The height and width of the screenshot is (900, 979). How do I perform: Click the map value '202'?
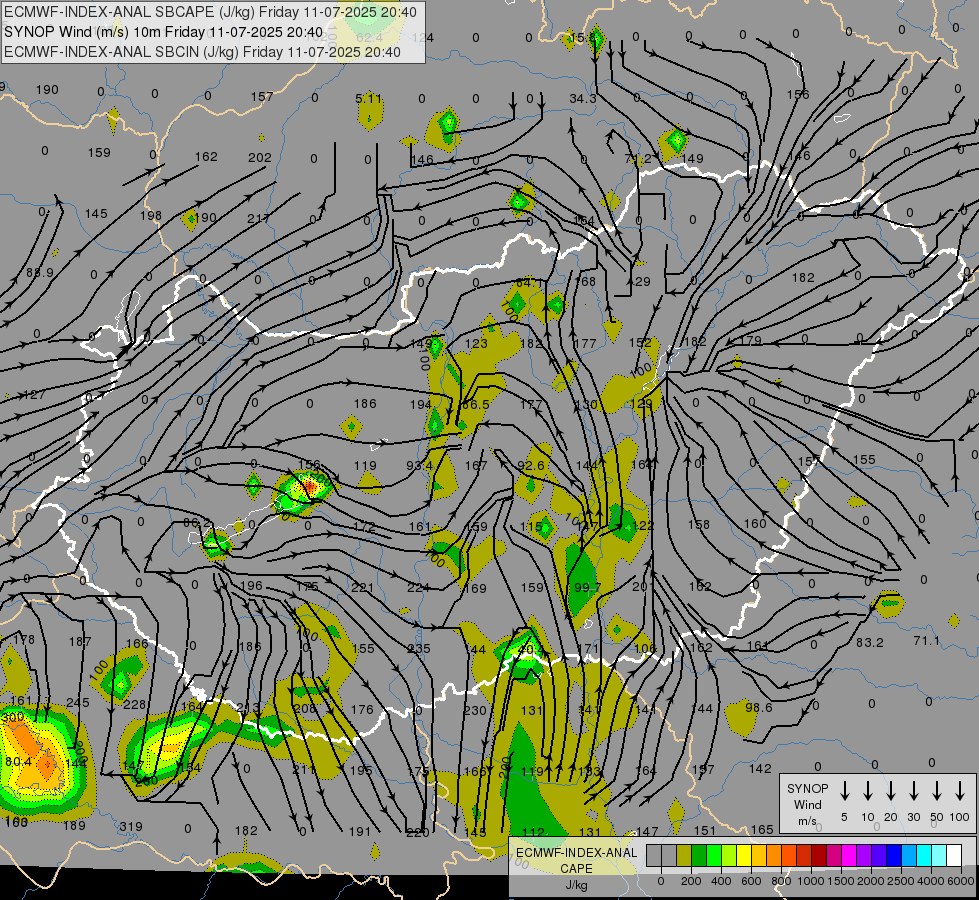pos(260,157)
